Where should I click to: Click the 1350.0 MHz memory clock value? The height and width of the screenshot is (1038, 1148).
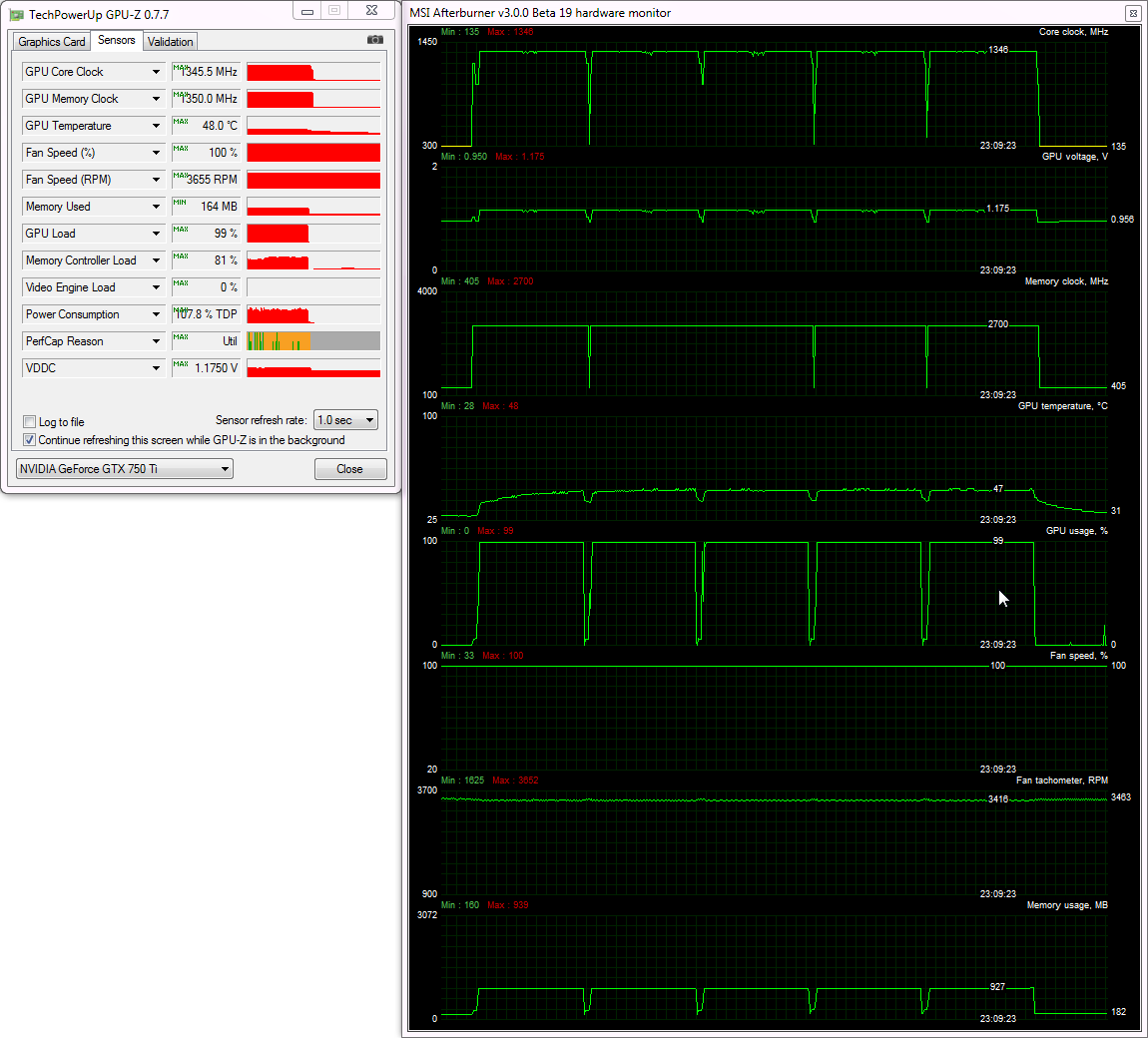pos(207,99)
